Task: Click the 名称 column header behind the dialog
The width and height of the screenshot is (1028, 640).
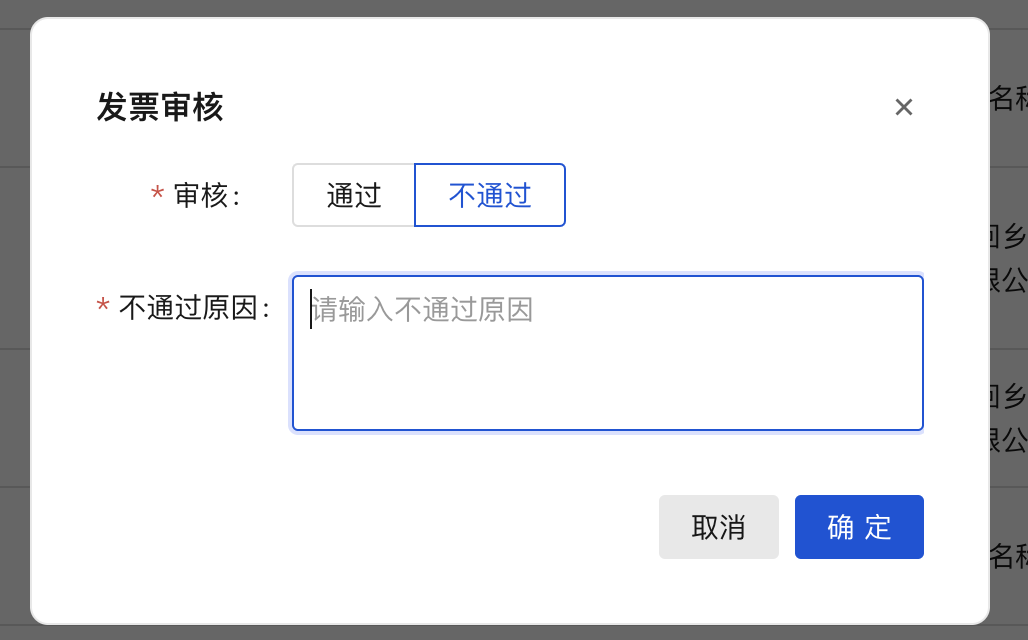Action: click(1017, 98)
